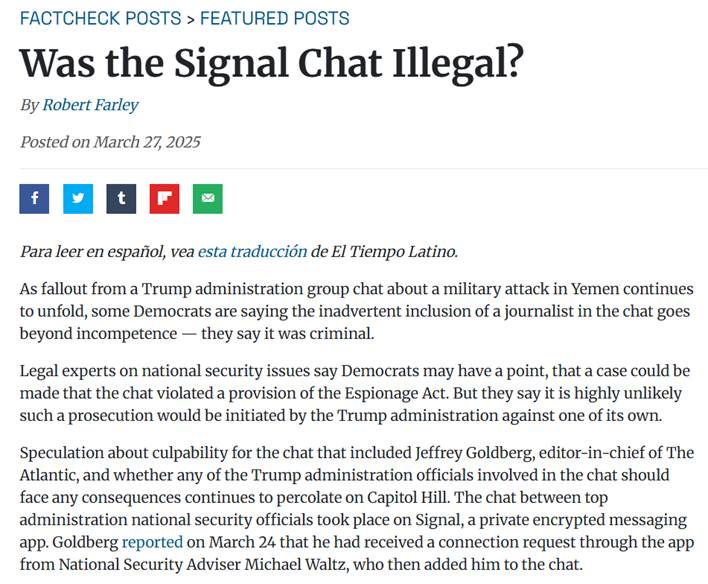The width and height of the screenshot is (708, 584).
Task: Open author Robert Farley's profile link
Action: (x=90, y=105)
